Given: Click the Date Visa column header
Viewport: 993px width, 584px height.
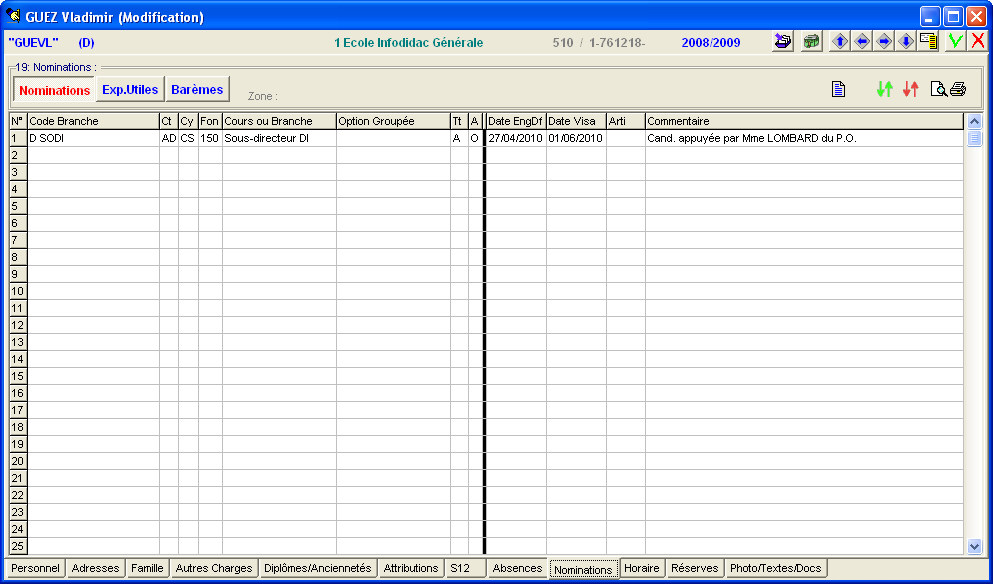Looking at the screenshot, I should (x=576, y=121).
